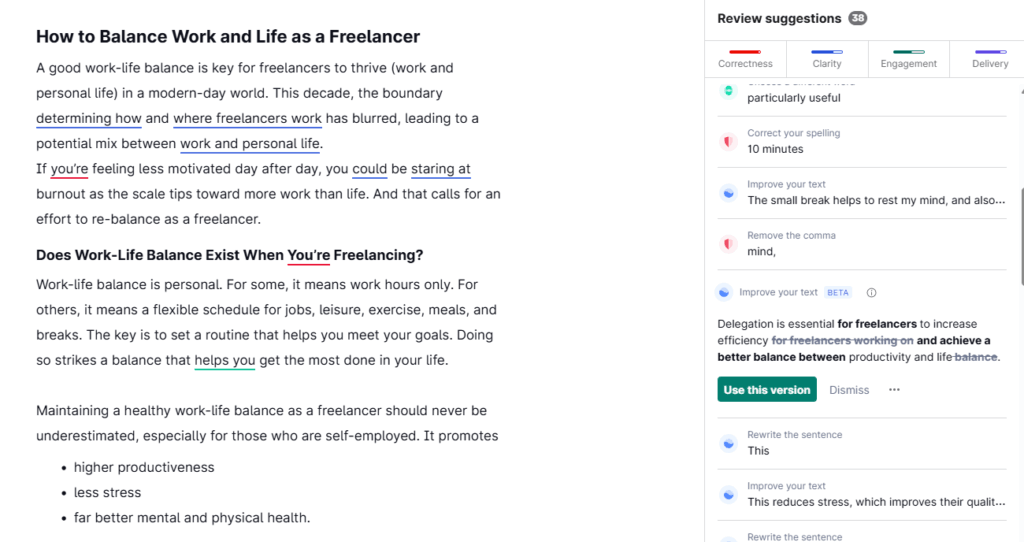Click the Use this version button
This screenshot has height=542, width=1024.
click(767, 389)
